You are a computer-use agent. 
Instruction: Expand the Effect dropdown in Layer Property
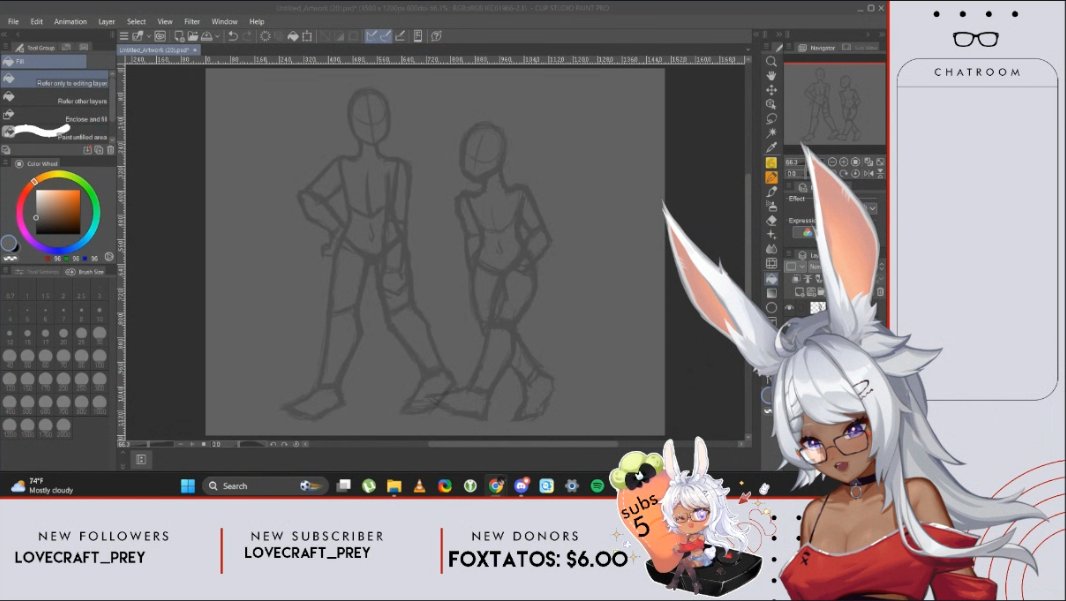872,209
